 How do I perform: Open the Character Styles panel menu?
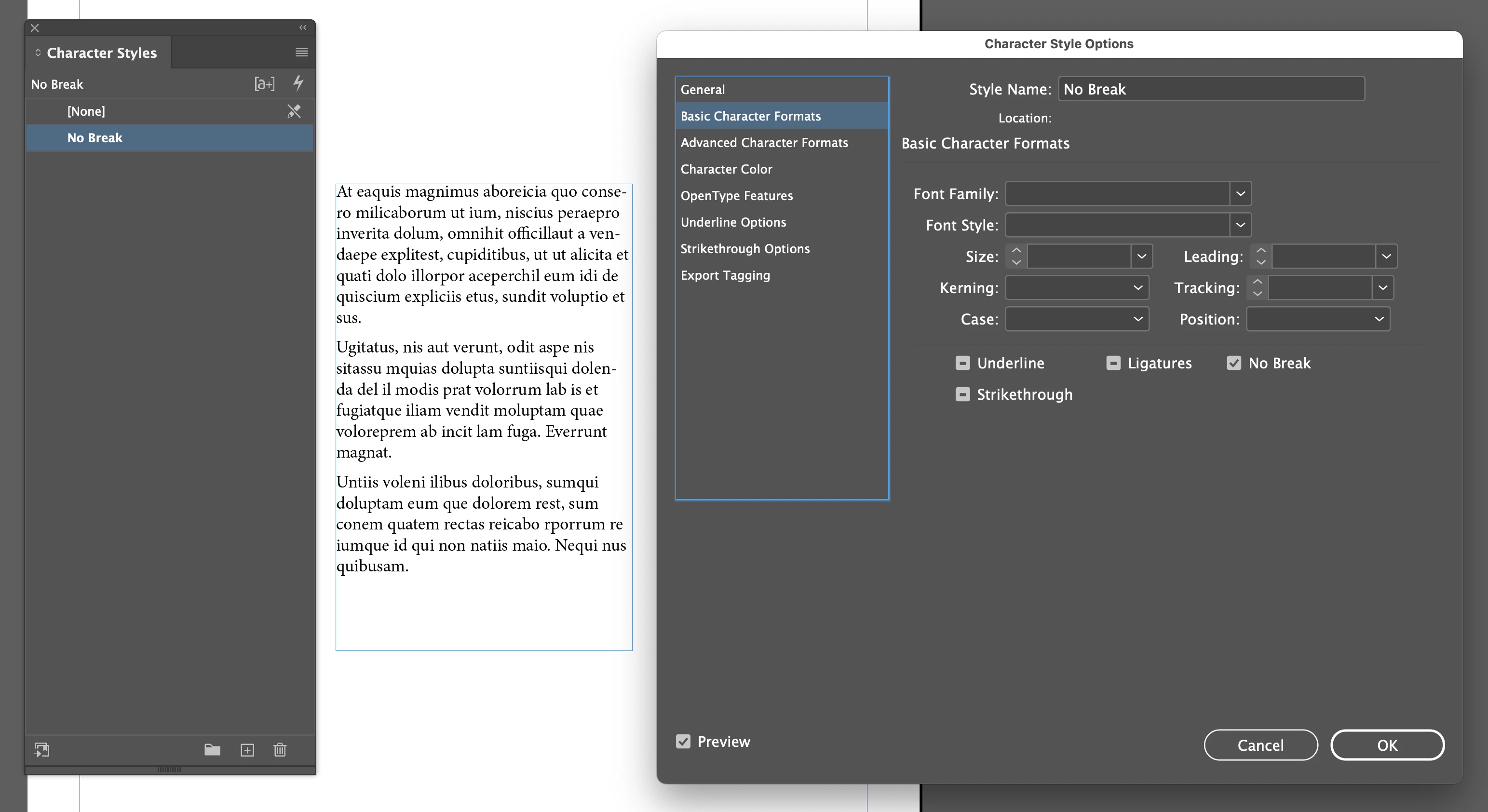(x=301, y=53)
